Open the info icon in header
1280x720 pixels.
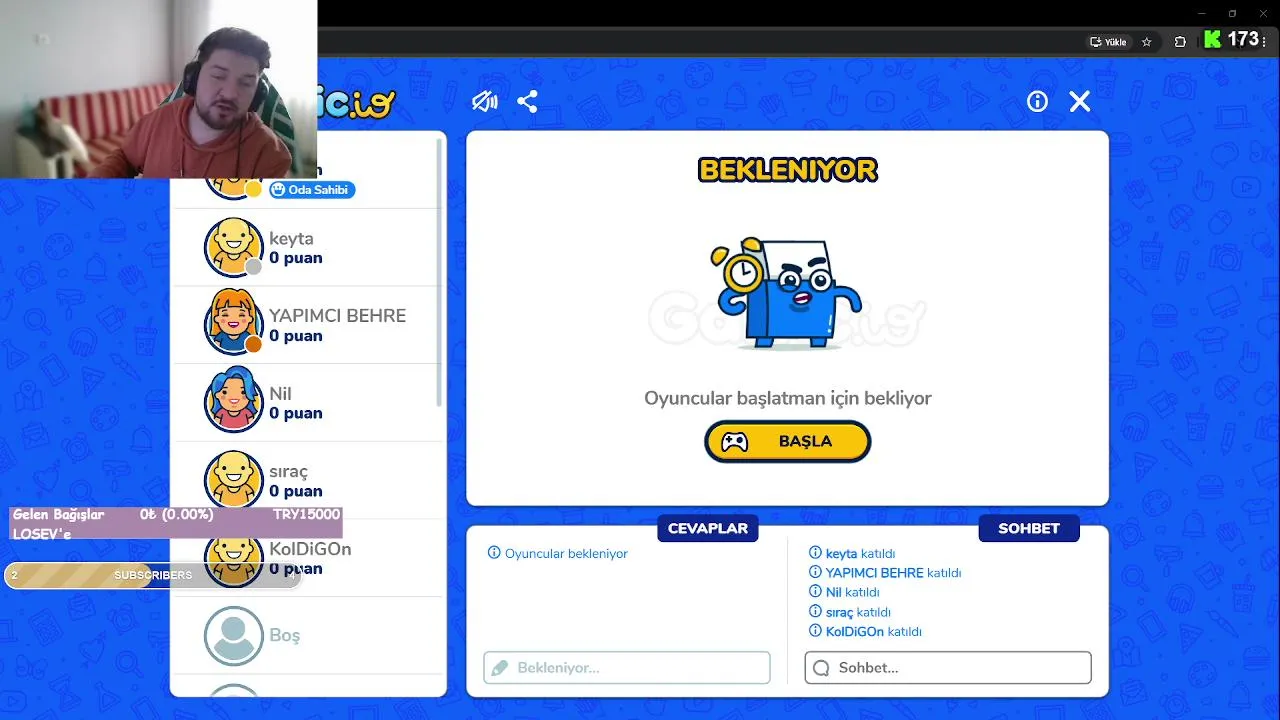(x=1037, y=101)
